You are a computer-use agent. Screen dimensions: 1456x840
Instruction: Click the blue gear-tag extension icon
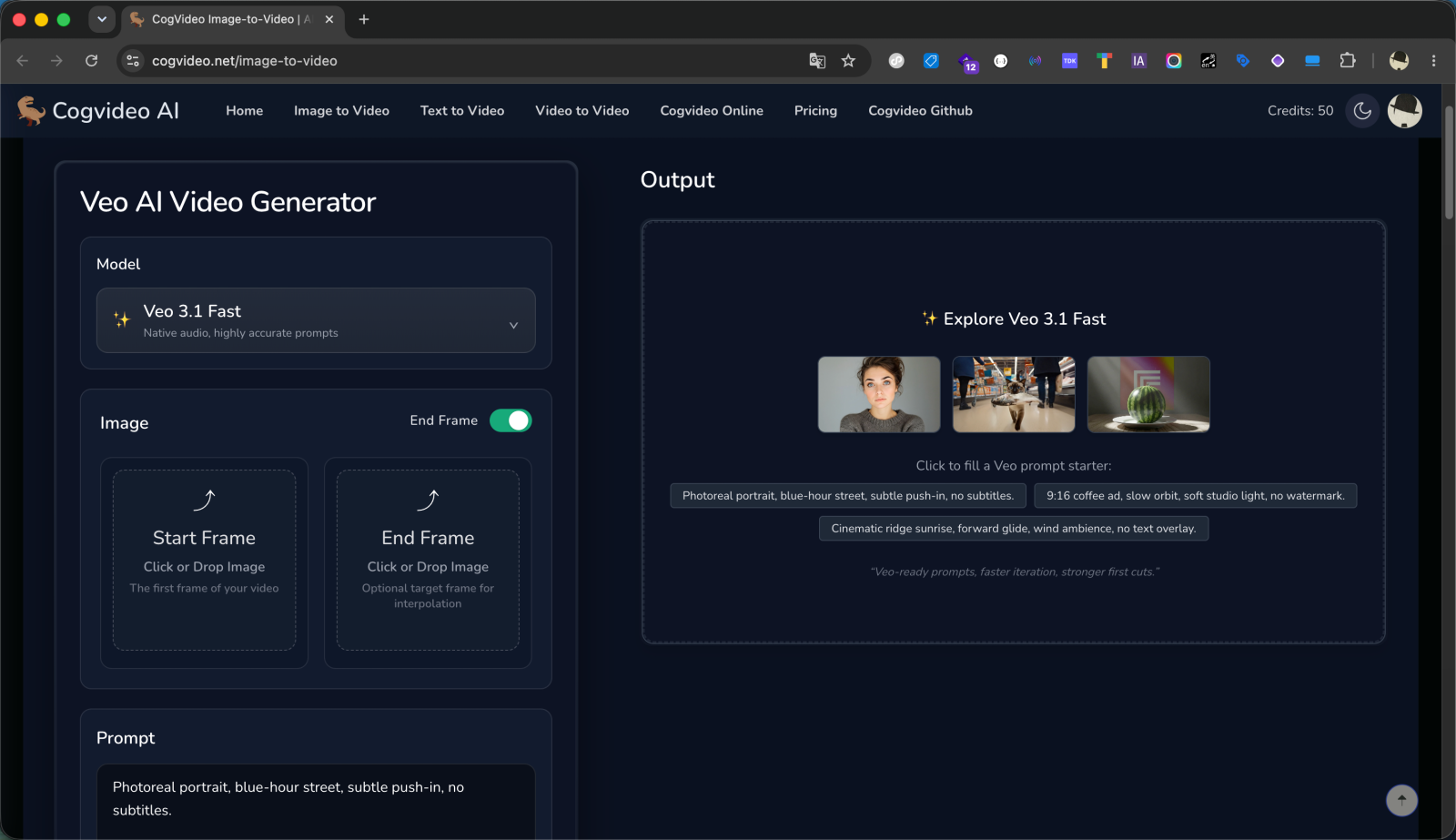point(1243,60)
